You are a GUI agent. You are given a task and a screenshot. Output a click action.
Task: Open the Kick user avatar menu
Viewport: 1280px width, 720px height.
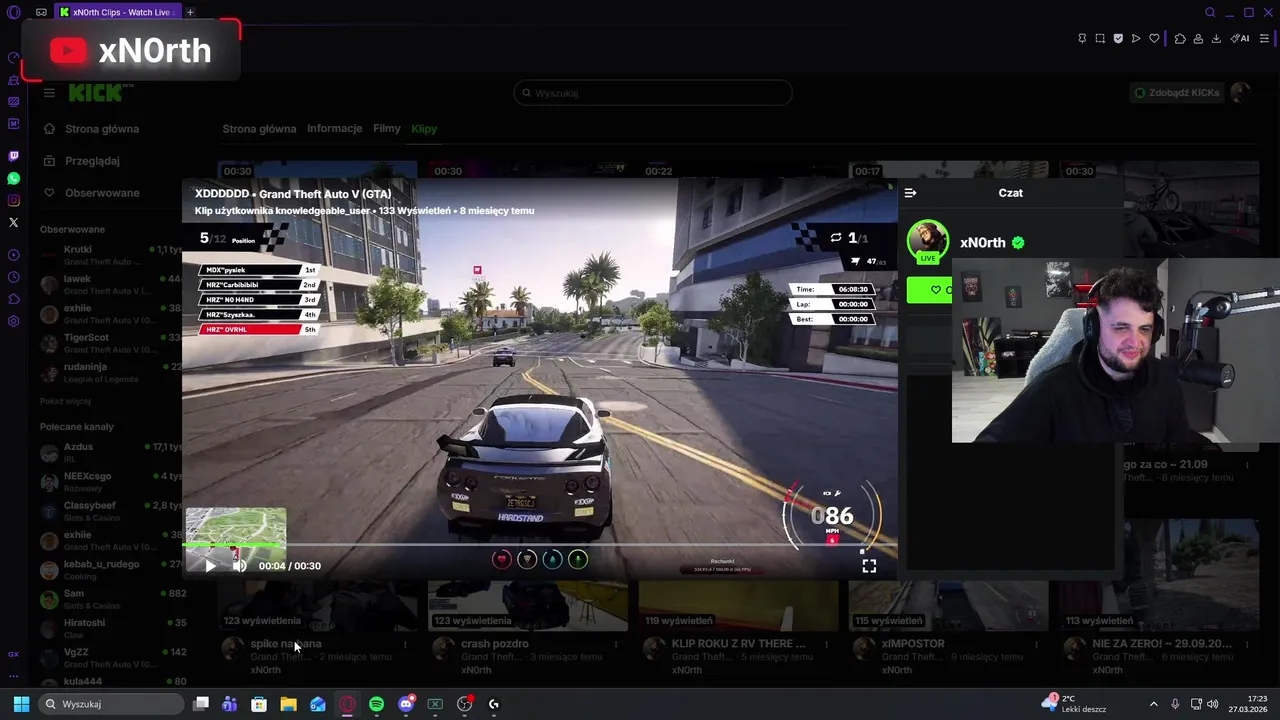pyautogui.click(x=1240, y=92)
